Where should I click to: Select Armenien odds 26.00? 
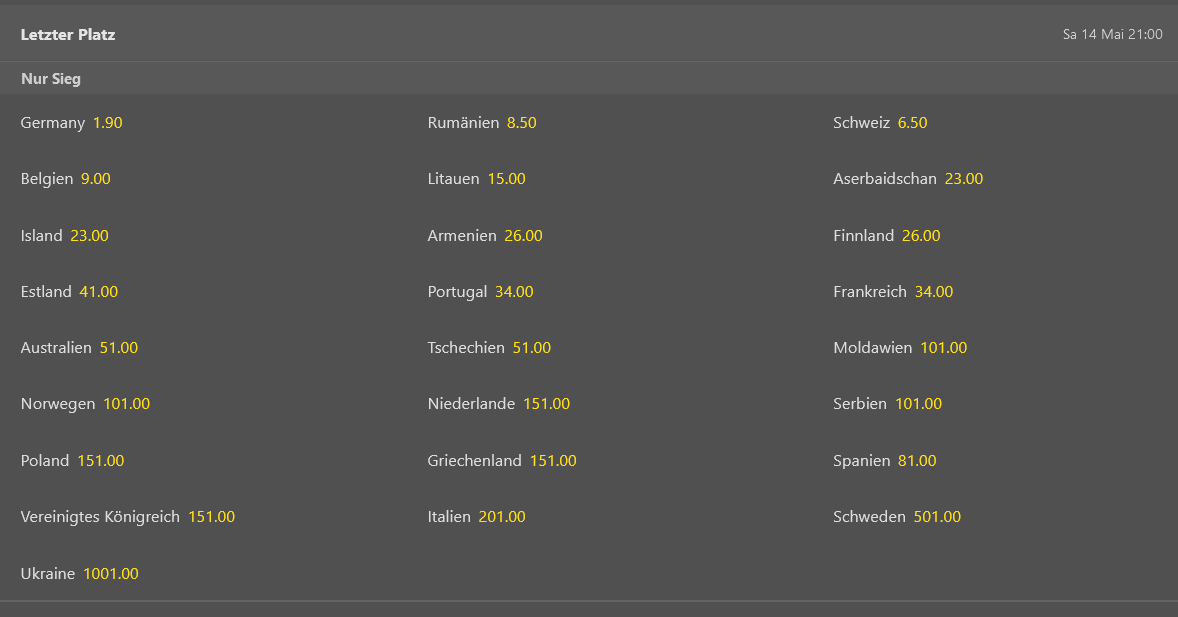point(485,235)
